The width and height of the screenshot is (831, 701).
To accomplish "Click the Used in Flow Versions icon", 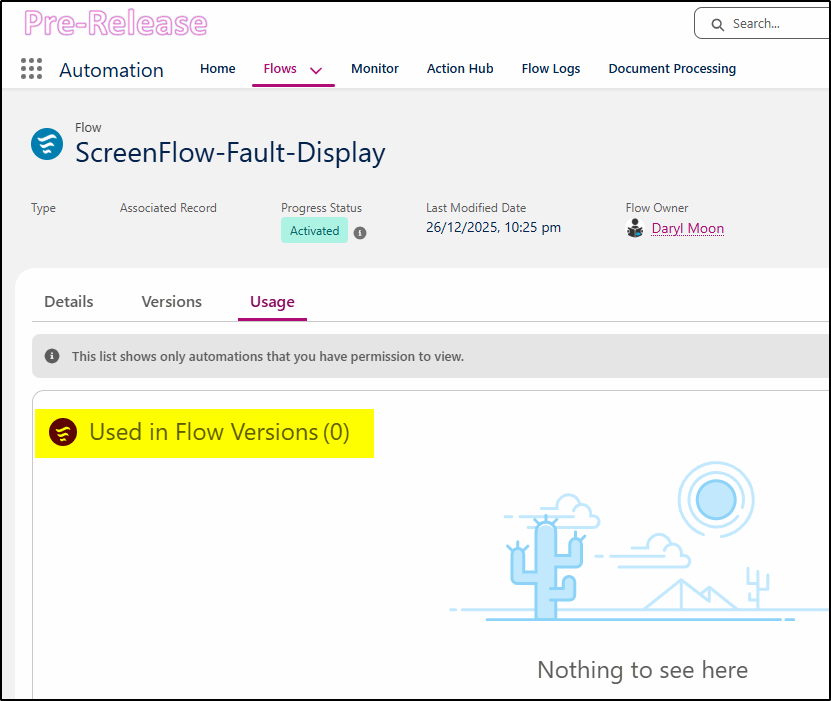I will click(x=63, y=432).
